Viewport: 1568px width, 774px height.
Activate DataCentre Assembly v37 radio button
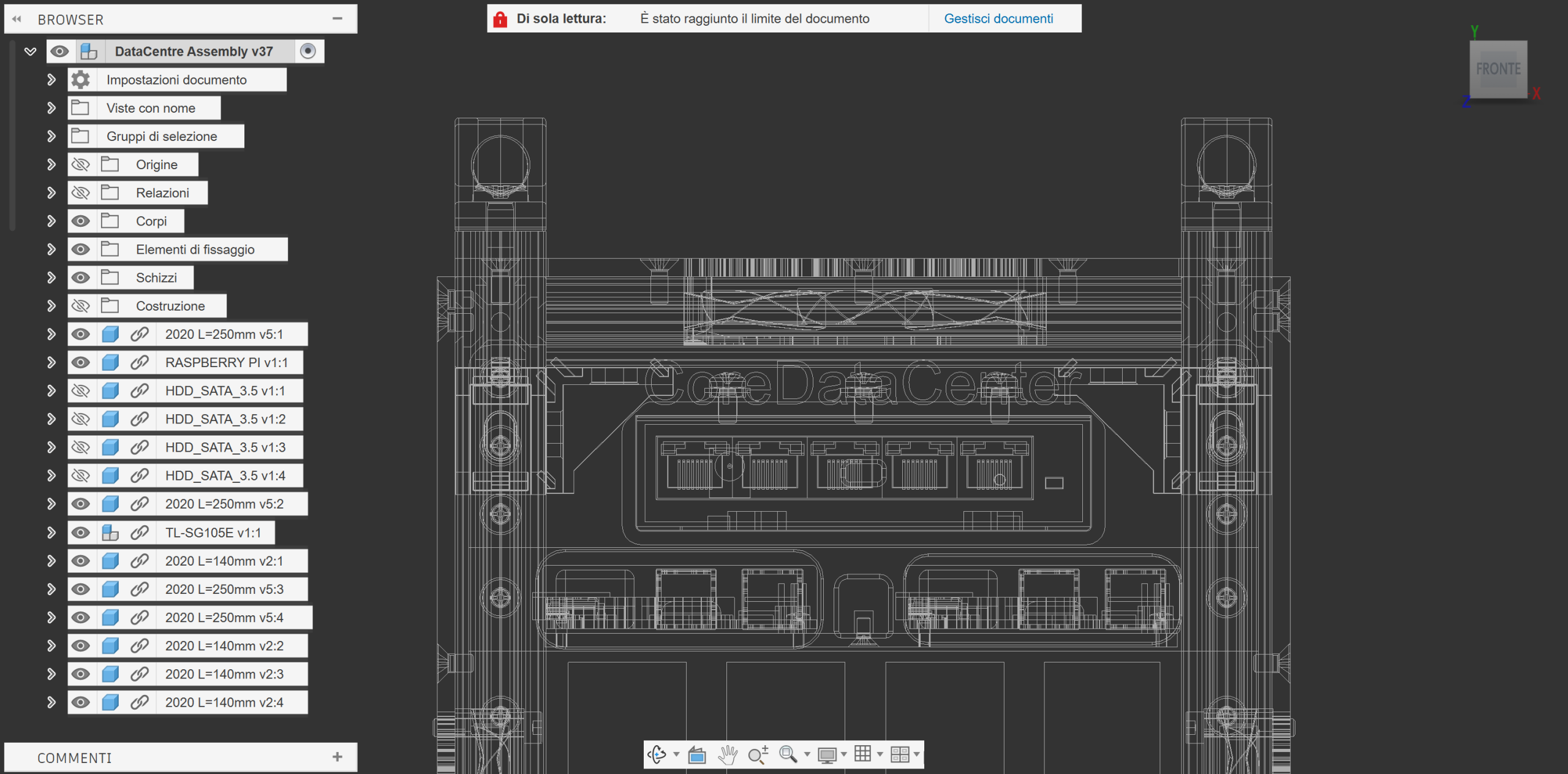[308, 51]
